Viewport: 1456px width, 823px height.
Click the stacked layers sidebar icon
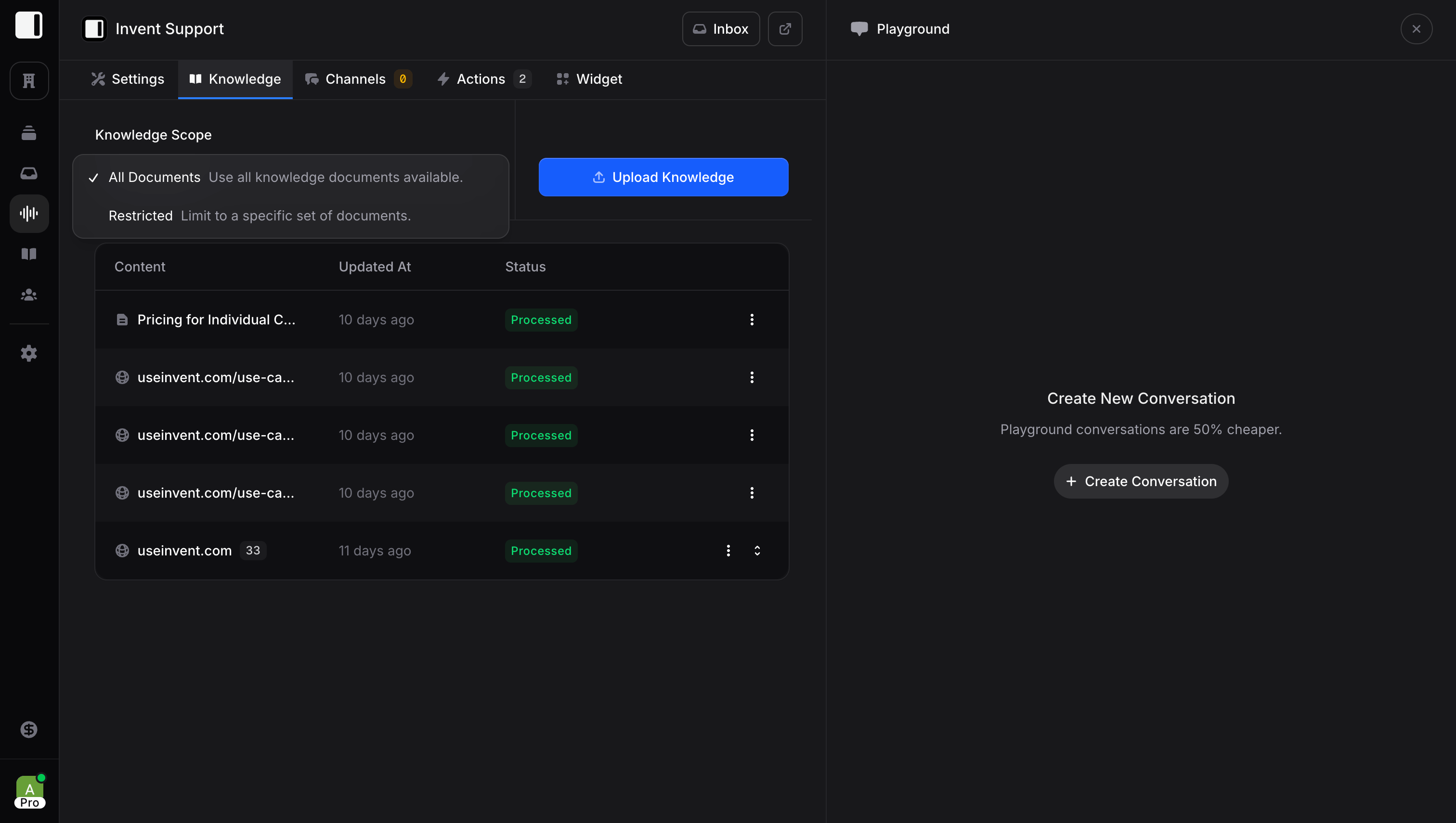tap(29, 133)
